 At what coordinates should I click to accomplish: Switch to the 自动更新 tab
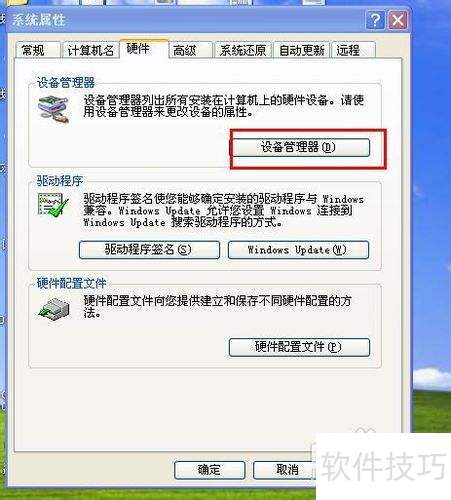pyautogui.click(x=302, y=50)
